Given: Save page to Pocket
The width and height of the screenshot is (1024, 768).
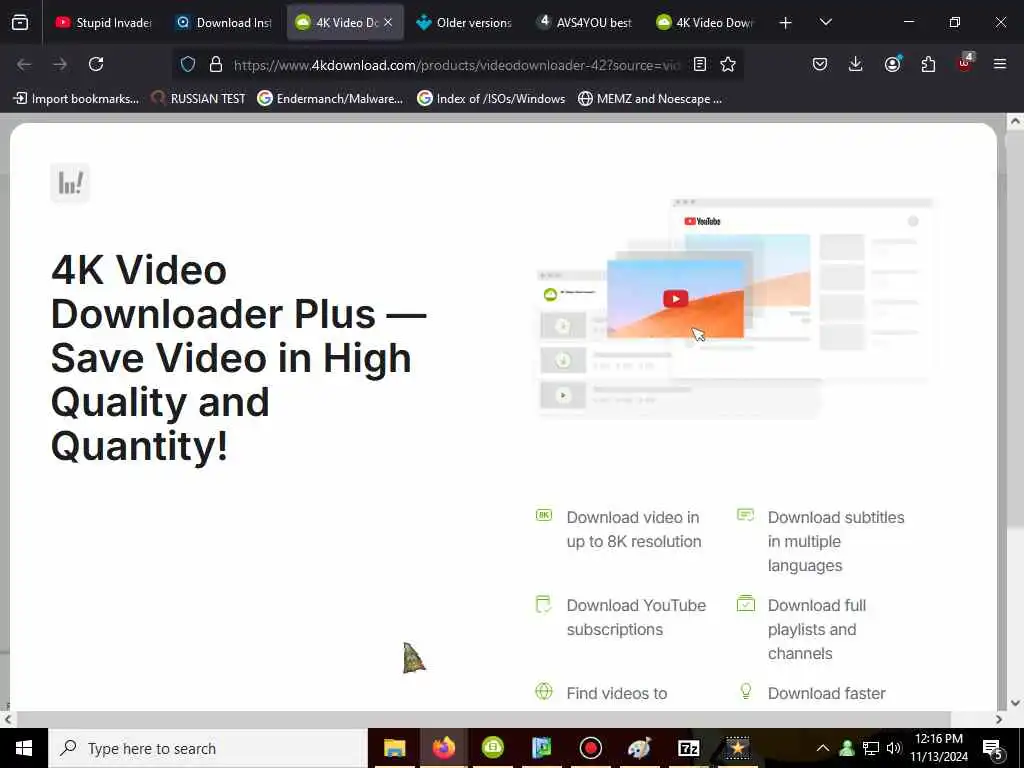Looking at the screenshot, I should pyautogui.click(x=820, y=64).
